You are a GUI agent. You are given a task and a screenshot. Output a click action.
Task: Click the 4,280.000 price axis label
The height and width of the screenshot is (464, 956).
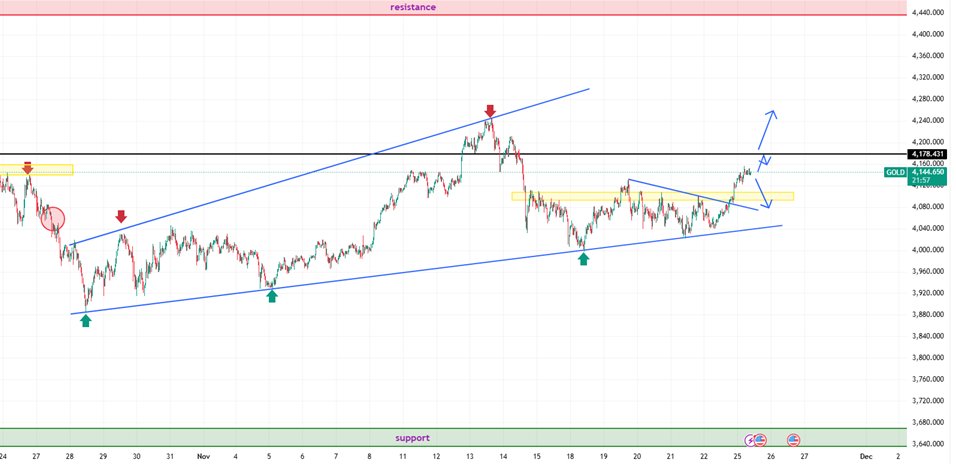(930, 99)
